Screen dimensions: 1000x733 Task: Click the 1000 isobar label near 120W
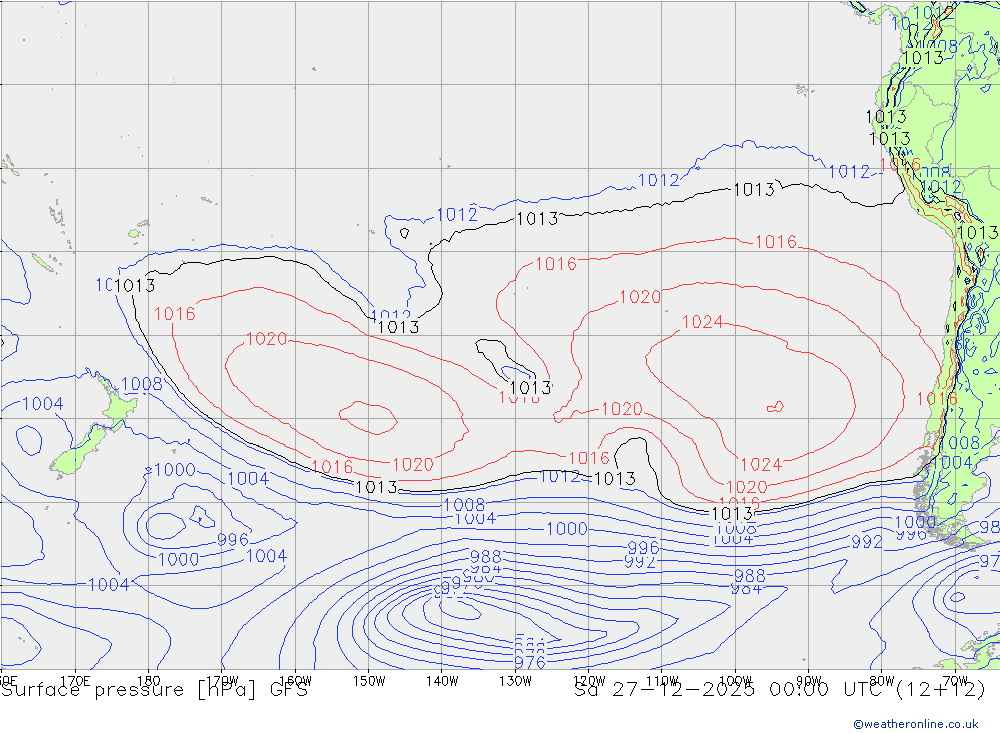566,529
